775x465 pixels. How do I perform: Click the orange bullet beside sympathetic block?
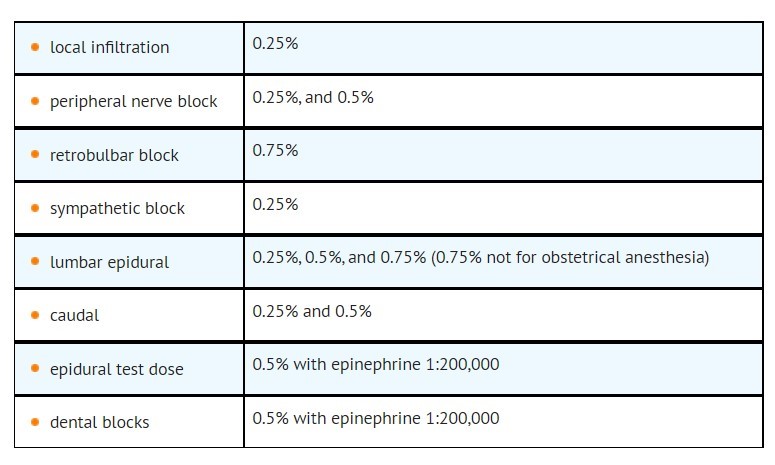coord(36,208)
